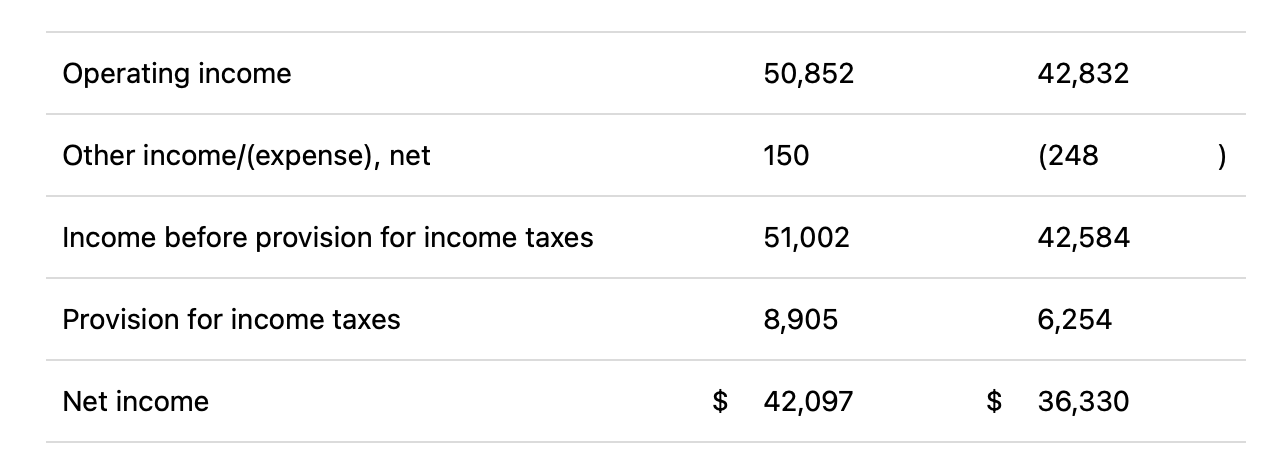Select the 51,002 pre-tax income value
The width and height of the screenshot is (1282, 476).
806,238
